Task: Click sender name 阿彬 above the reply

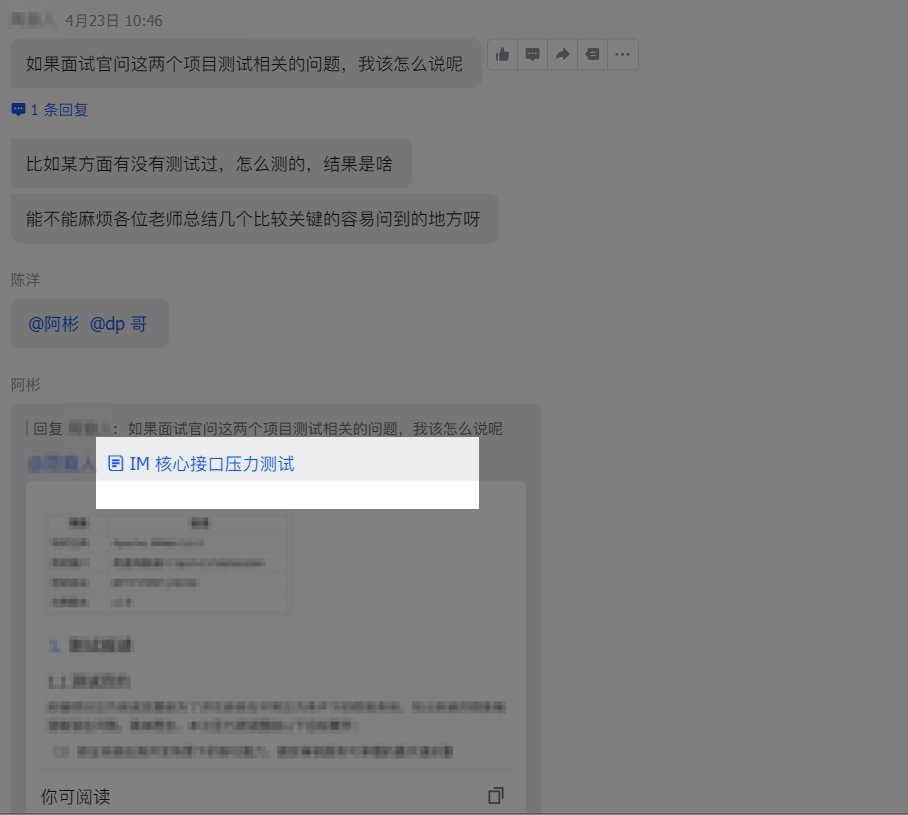Action: (x=25, y=385)
